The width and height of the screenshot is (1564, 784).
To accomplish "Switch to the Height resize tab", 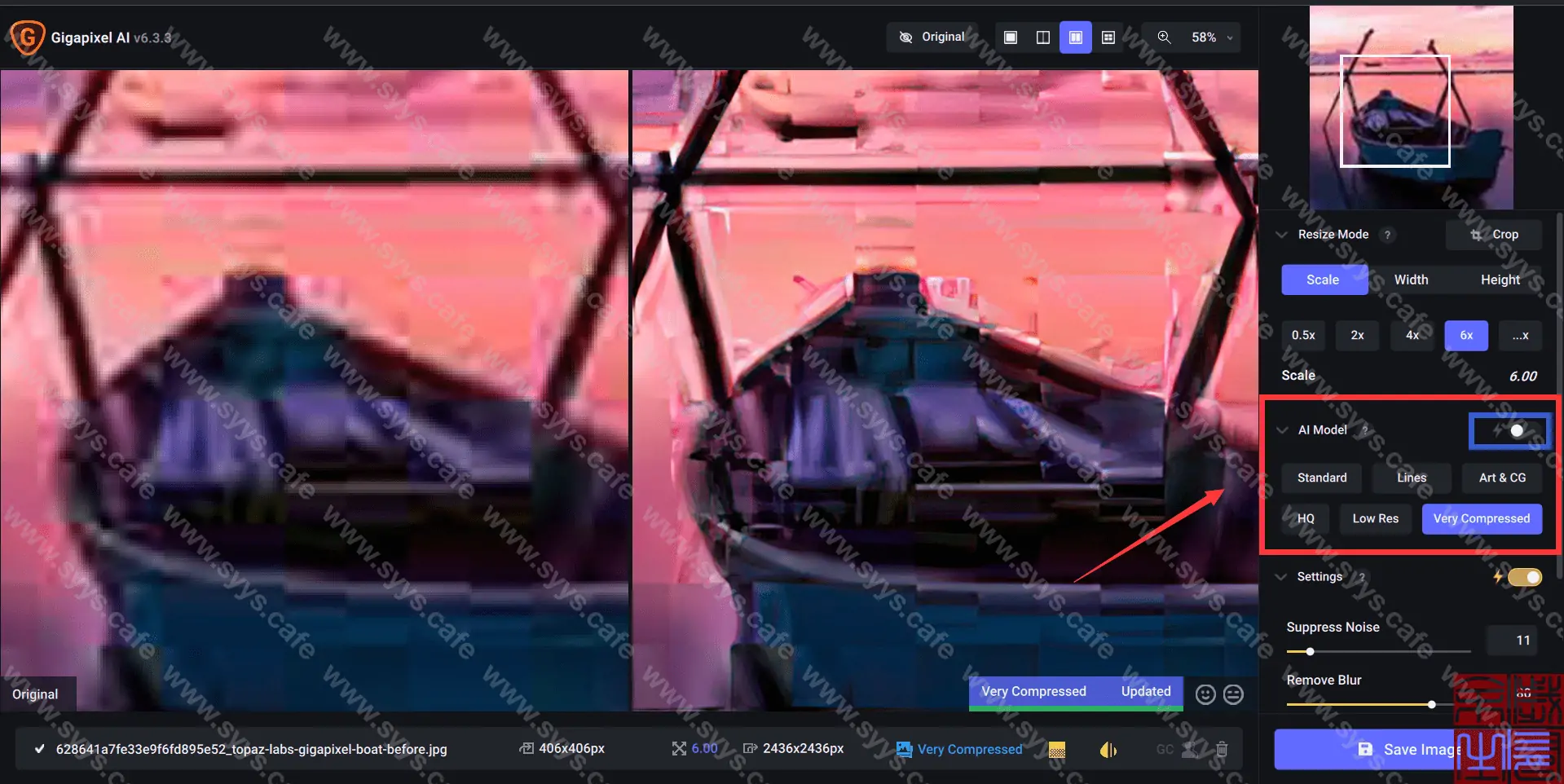I will (1500, 280).
